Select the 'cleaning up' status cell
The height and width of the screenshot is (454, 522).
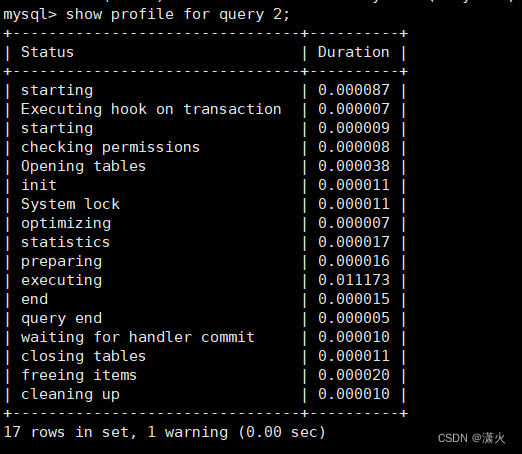click(x=70, y=394)
